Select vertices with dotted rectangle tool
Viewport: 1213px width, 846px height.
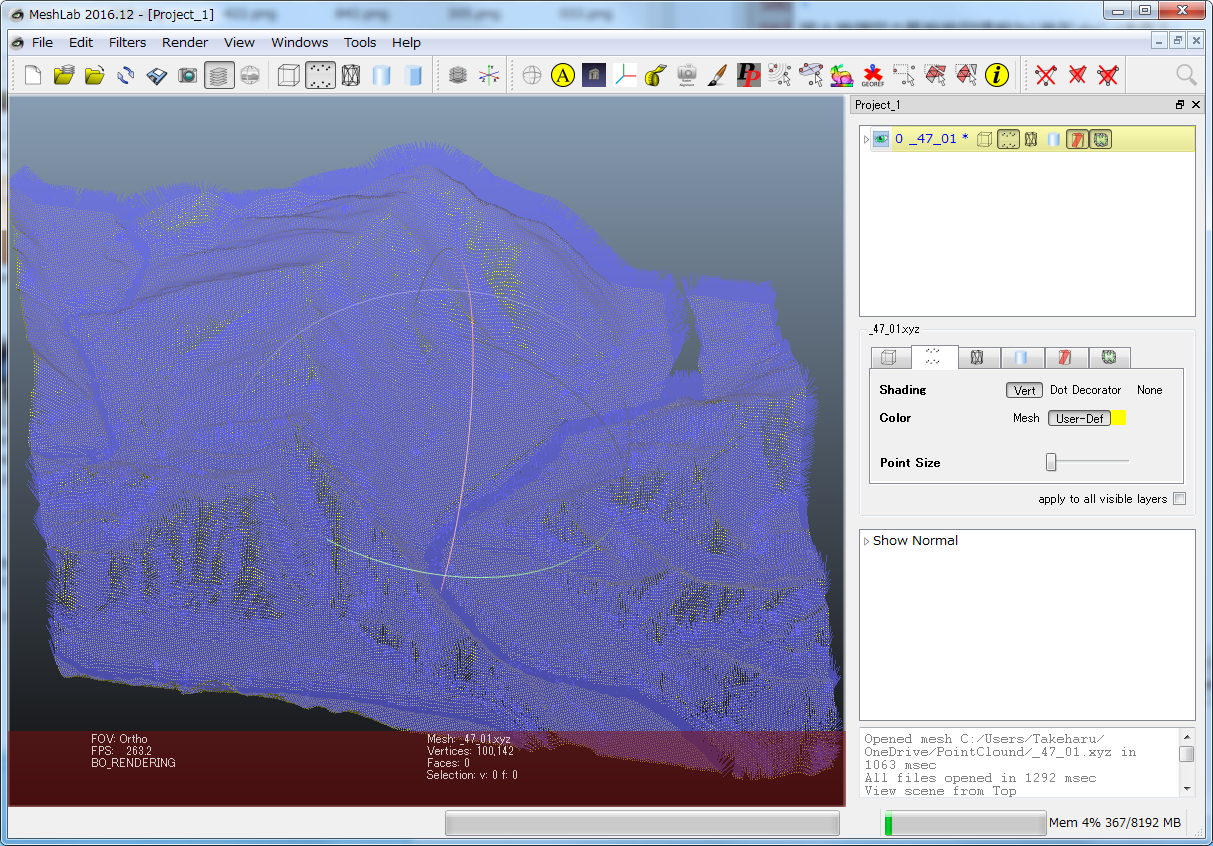[904, 75]
